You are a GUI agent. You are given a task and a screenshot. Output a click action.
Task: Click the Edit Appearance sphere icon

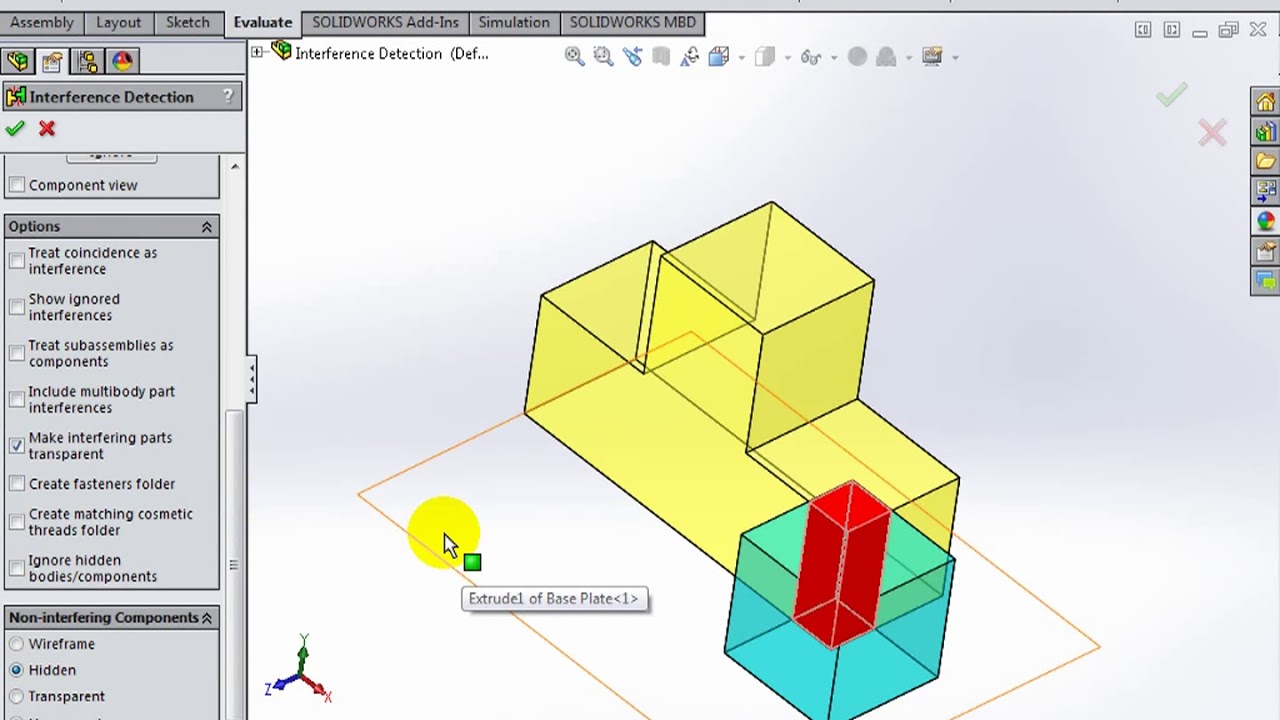coord(857,57)
